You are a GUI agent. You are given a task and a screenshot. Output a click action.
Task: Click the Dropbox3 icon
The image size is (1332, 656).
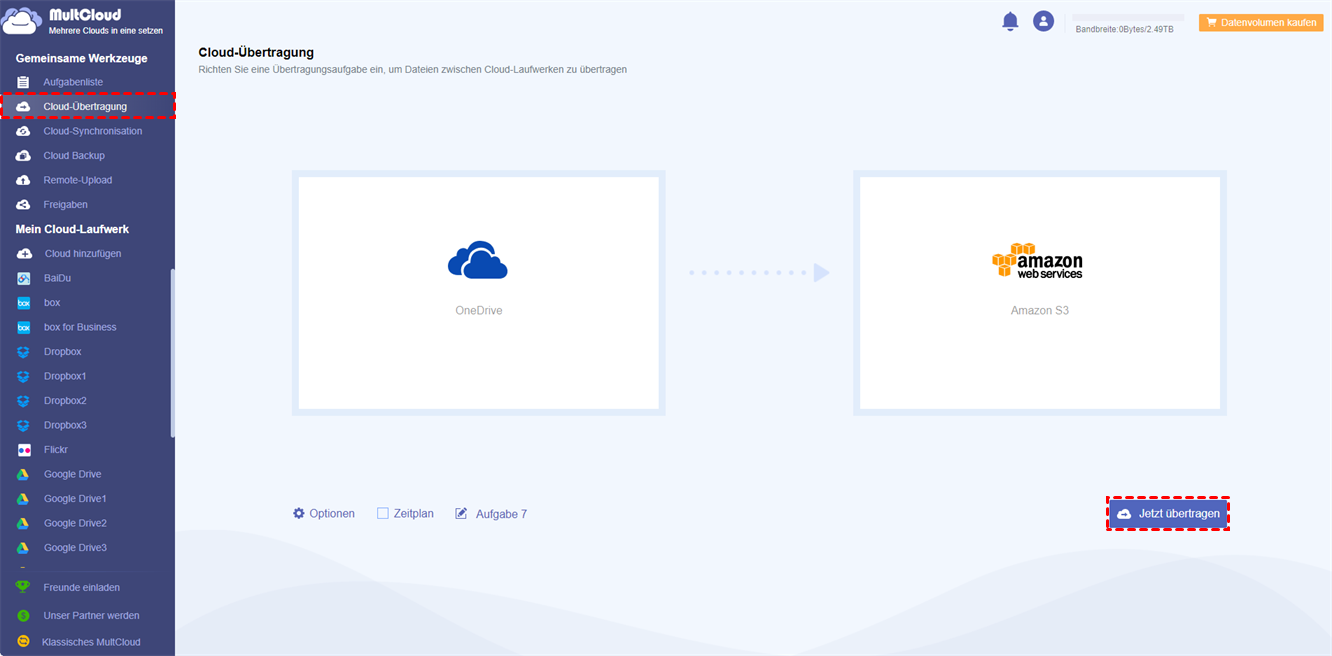[x=23, y=425]
